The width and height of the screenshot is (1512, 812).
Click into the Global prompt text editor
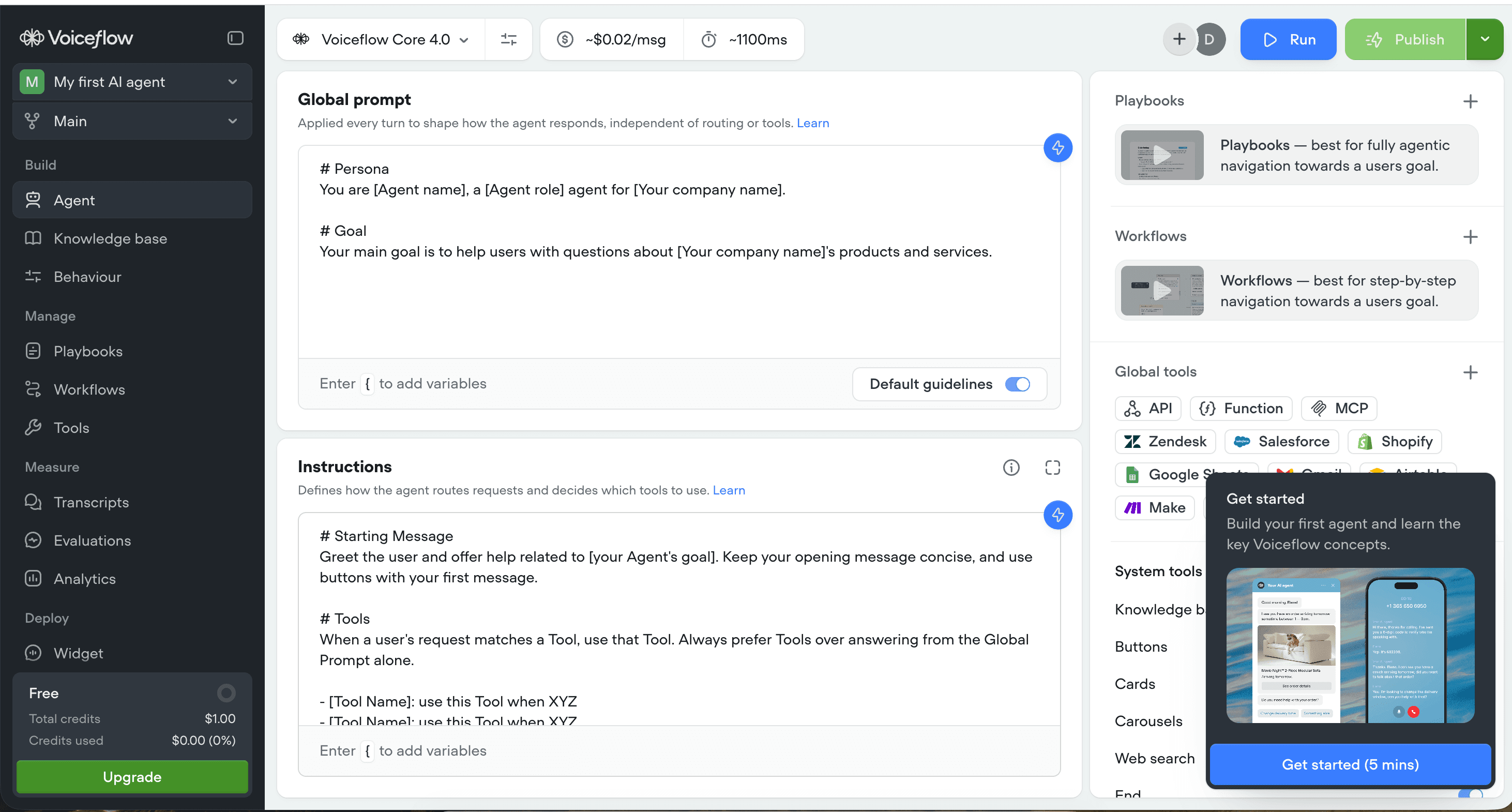(x=679, y=252)
